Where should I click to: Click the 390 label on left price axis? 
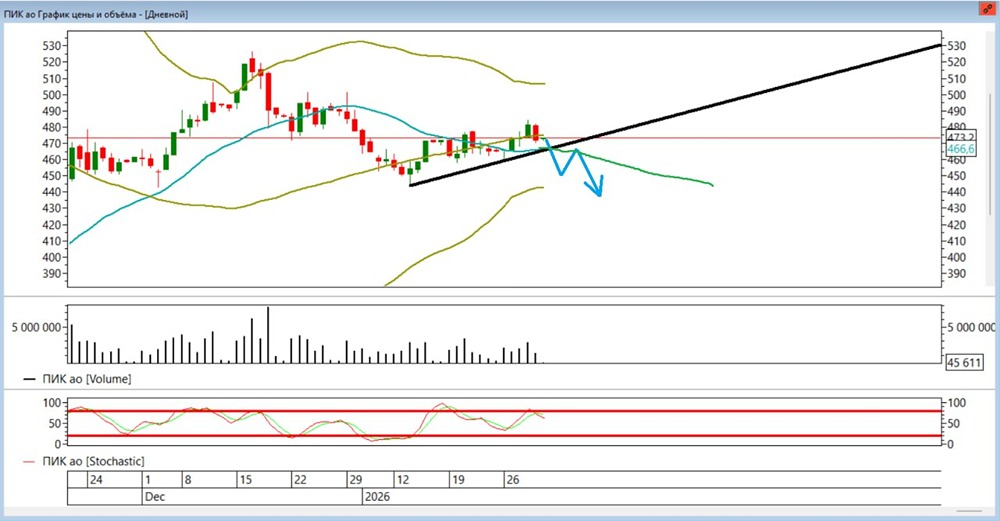point(52,274)
